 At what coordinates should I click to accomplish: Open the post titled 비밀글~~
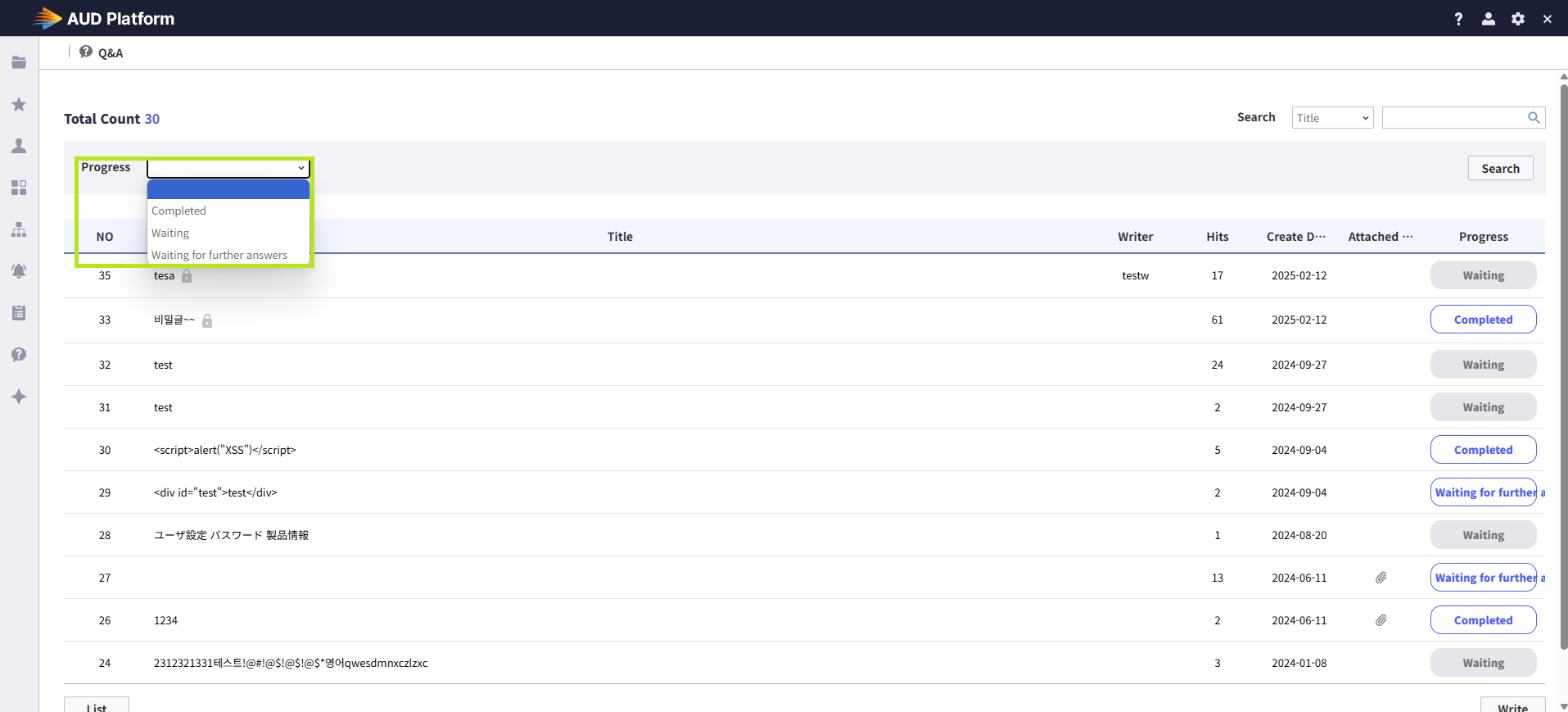pos(174,320)
